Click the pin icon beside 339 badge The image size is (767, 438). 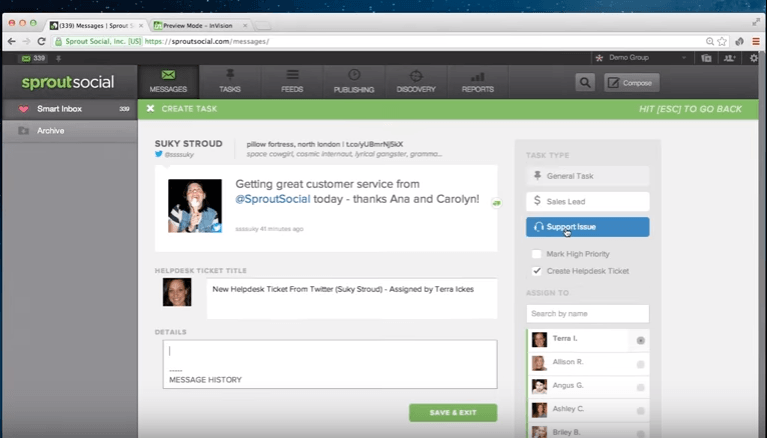58,59
